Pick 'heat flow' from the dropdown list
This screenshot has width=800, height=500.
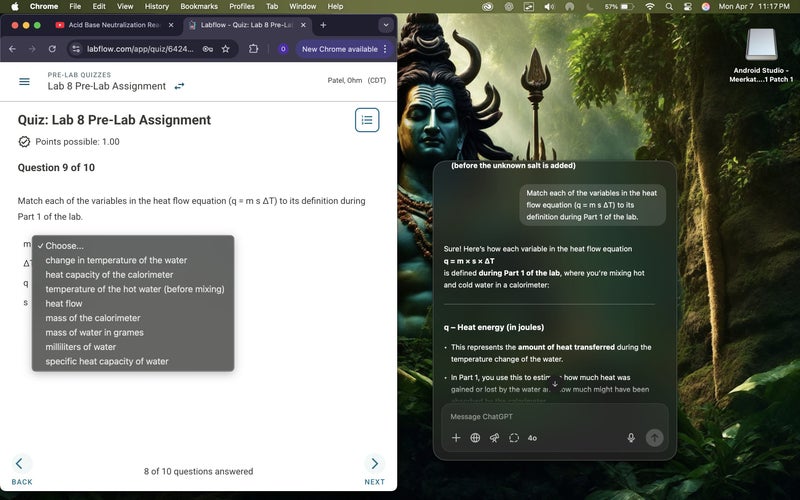pyautogui.click(x=64, y=303)
